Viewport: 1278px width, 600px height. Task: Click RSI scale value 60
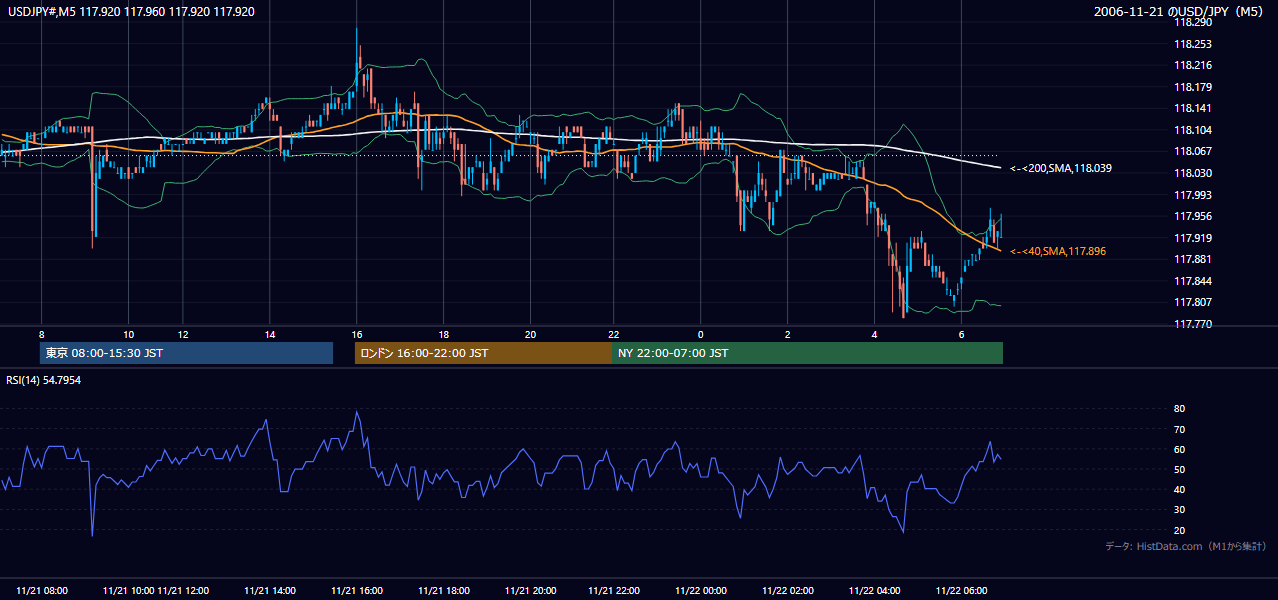1179,449
